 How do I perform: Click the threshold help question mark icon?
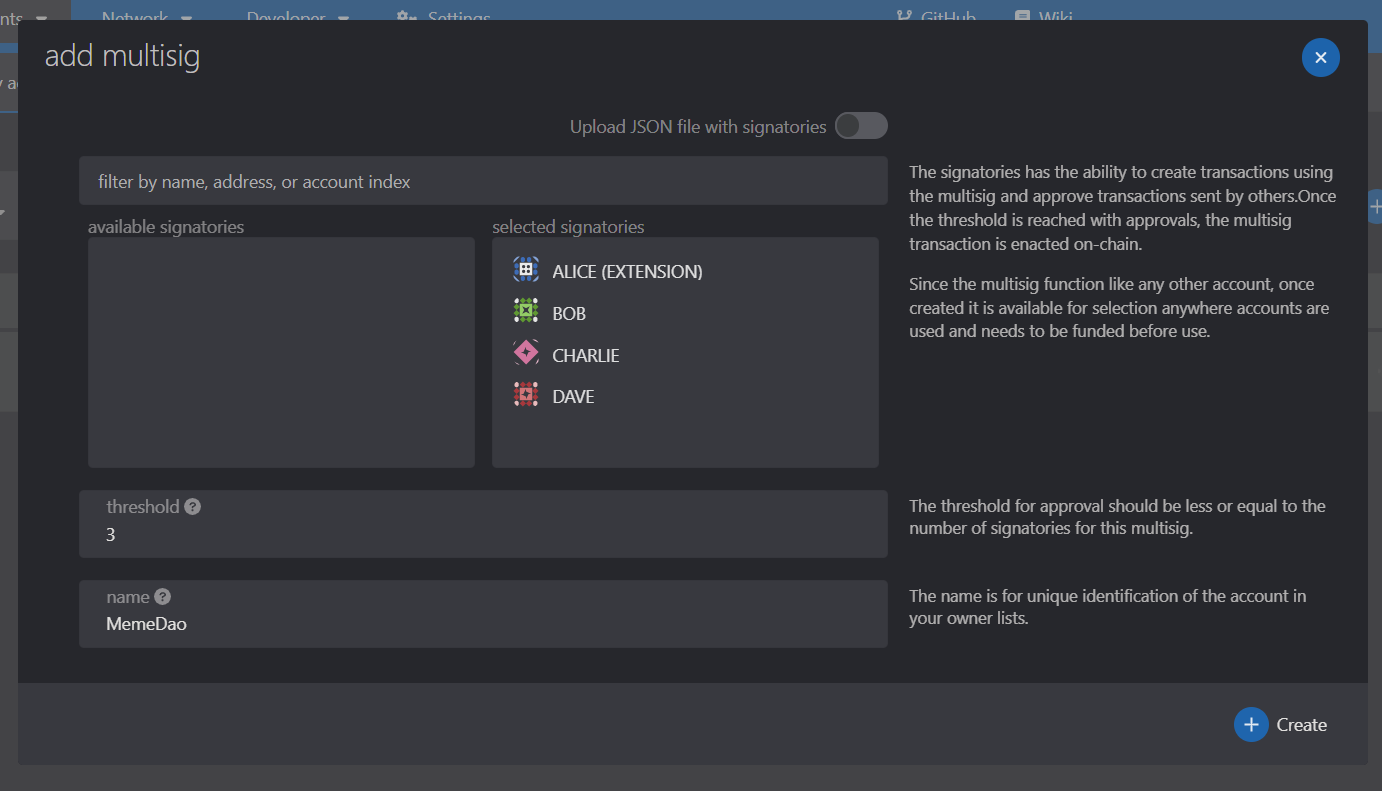193,506
